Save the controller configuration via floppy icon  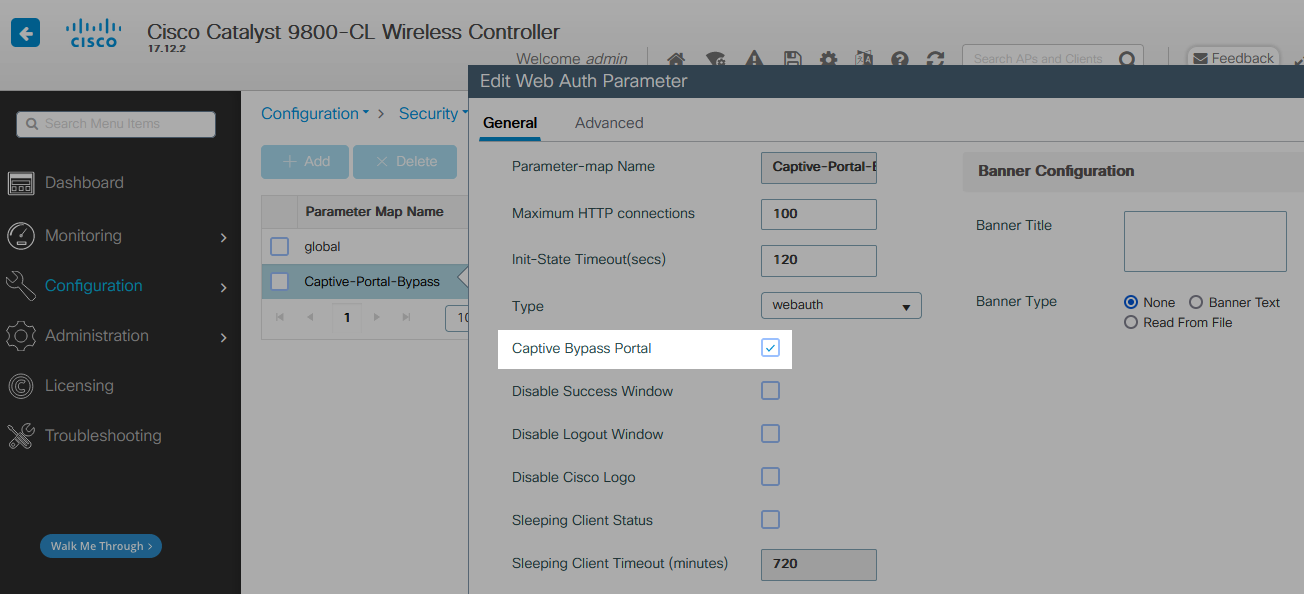[x=792, y=60]
